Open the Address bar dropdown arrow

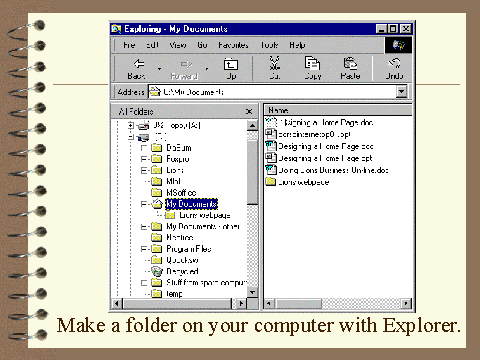402,91
